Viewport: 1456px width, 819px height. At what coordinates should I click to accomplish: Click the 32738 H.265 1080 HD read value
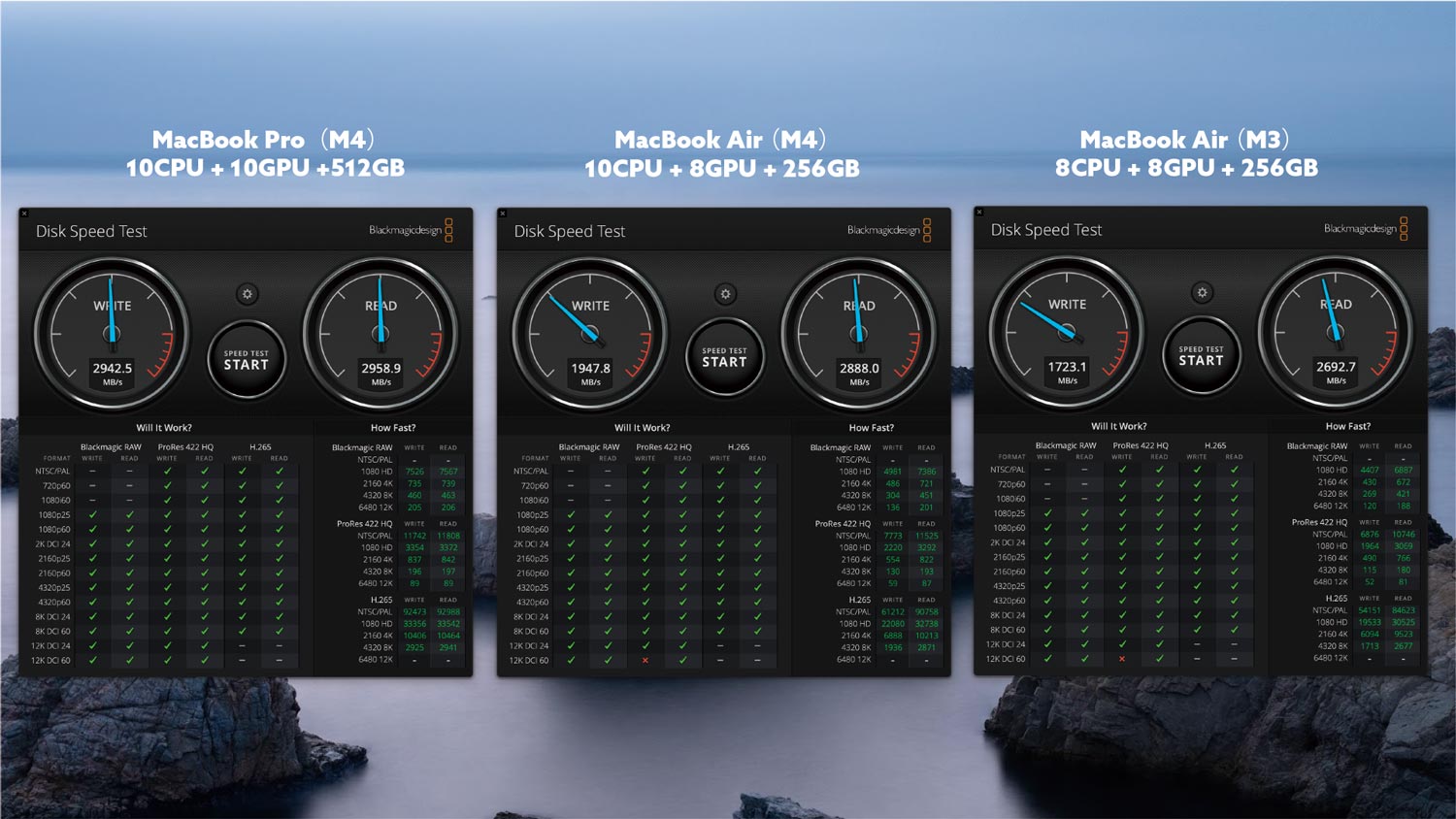tap(927, 624)
